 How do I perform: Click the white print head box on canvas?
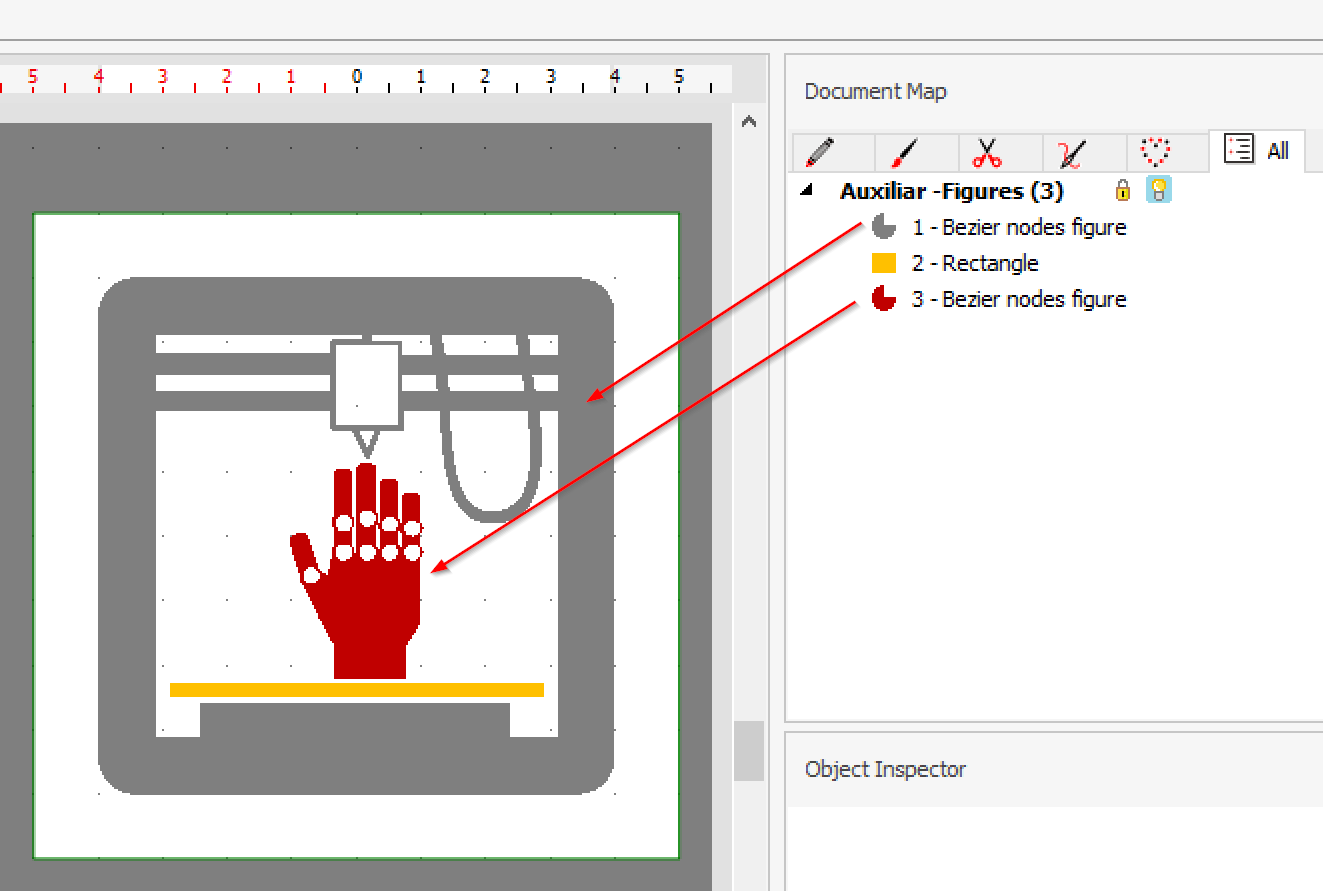[x=366, y=385]
